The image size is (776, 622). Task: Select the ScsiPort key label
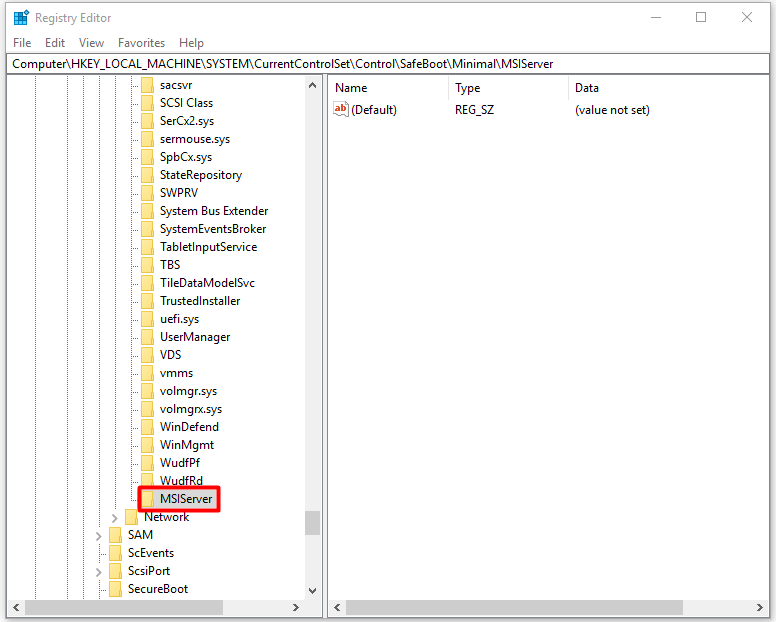click(x=149, y=571)
